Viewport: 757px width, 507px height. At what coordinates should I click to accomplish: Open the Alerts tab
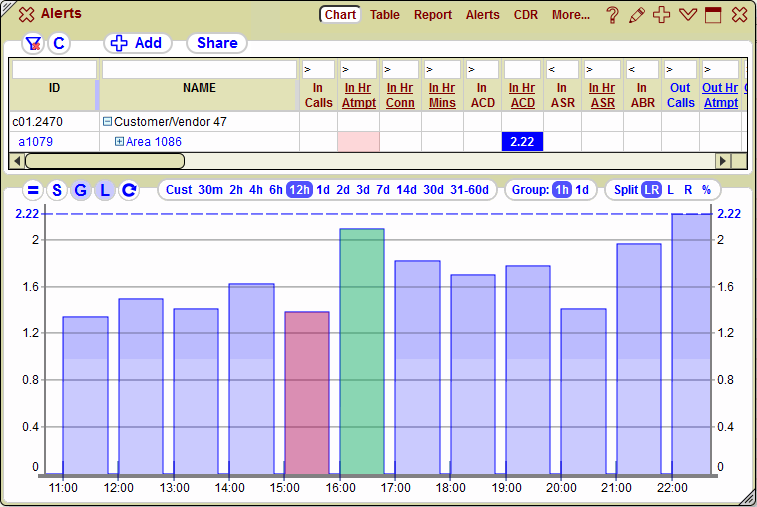coord(482,15)
